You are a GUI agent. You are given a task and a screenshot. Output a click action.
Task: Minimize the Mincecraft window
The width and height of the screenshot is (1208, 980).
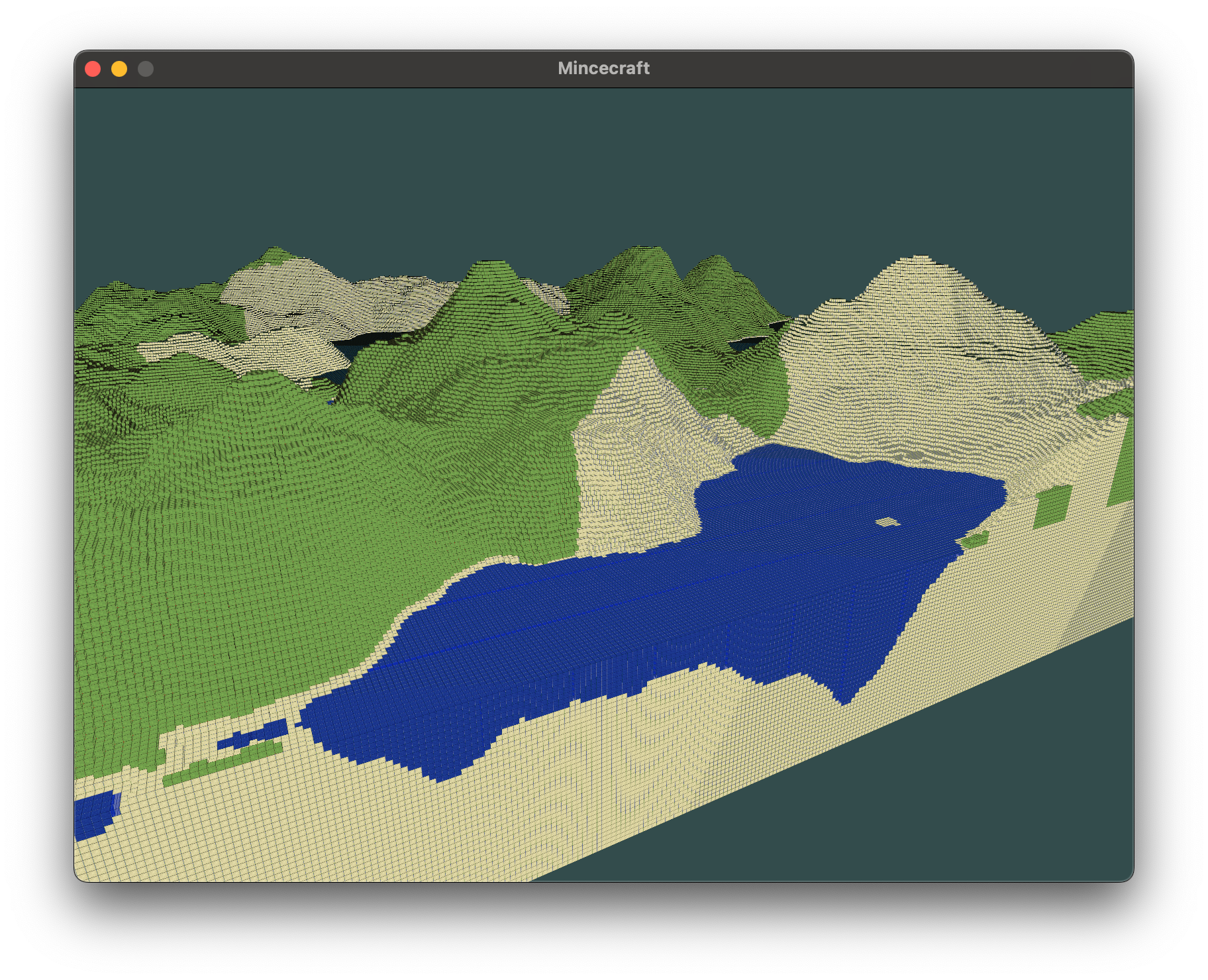(119, 69)
